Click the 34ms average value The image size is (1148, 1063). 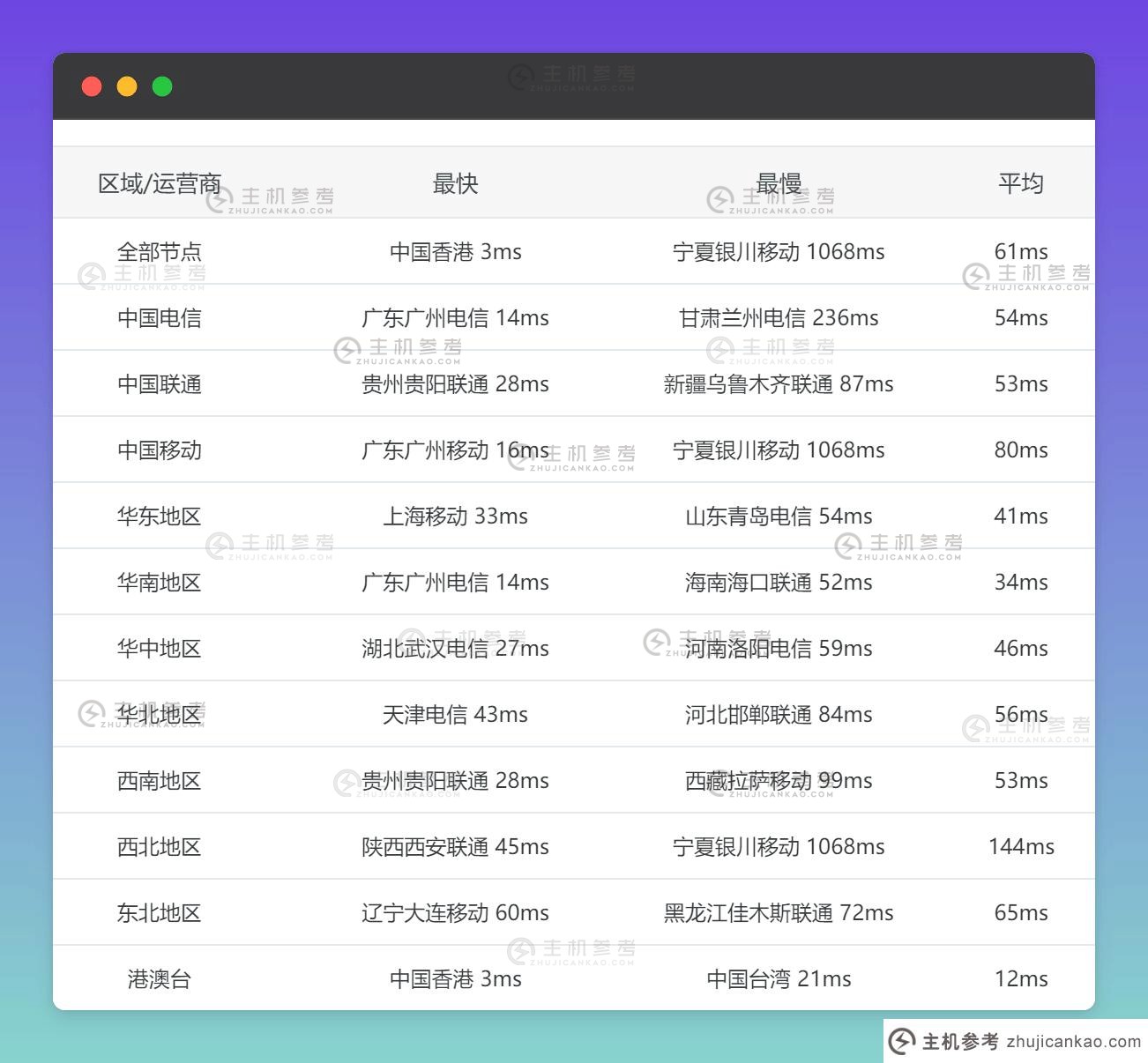[1021, 583]
